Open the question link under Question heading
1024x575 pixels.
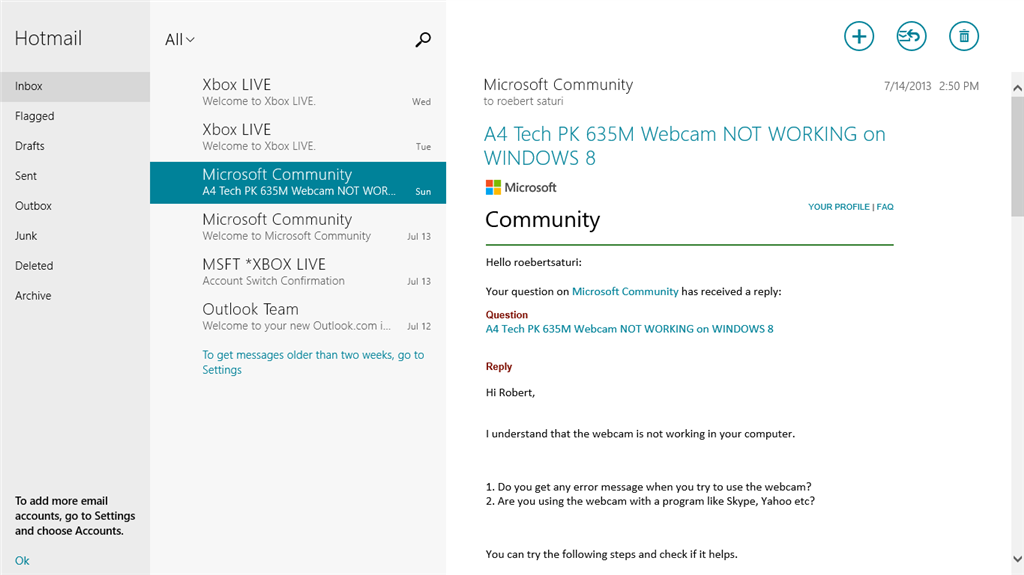click(630, 329)
